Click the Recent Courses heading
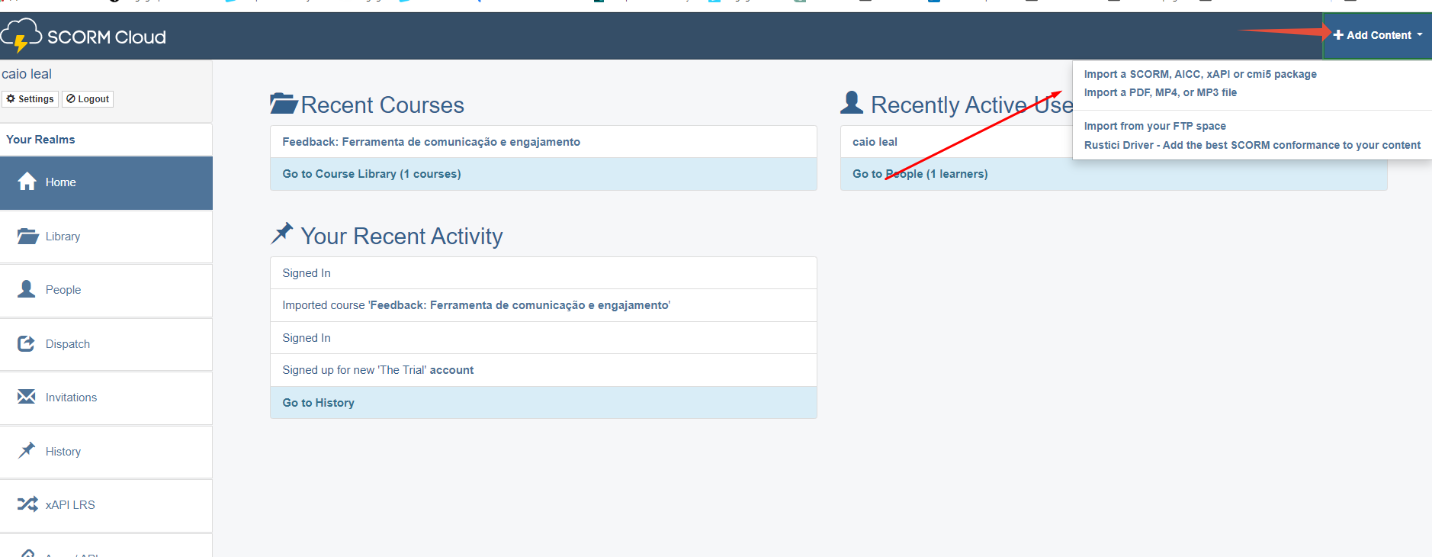1432x557 pixels. click(382, 105)
